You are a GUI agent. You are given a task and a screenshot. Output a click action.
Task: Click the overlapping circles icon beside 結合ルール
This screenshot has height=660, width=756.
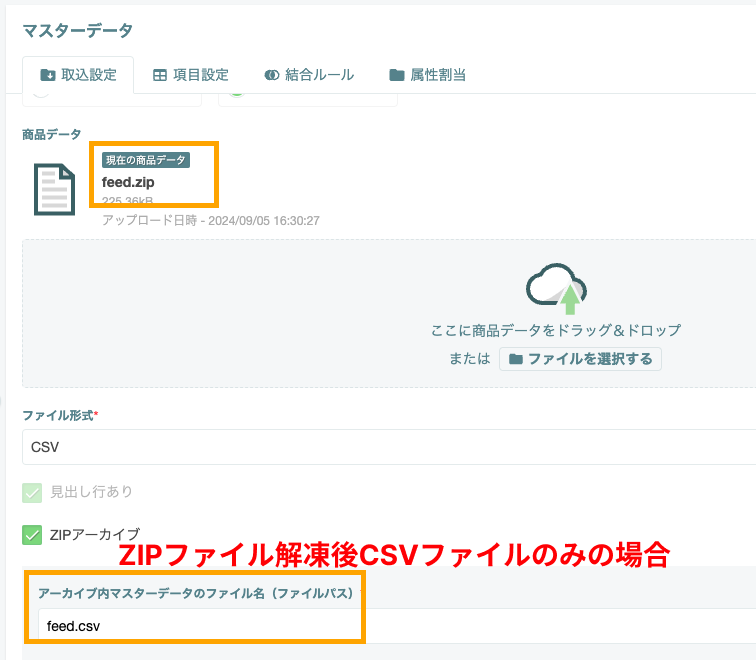coord(271,75)
